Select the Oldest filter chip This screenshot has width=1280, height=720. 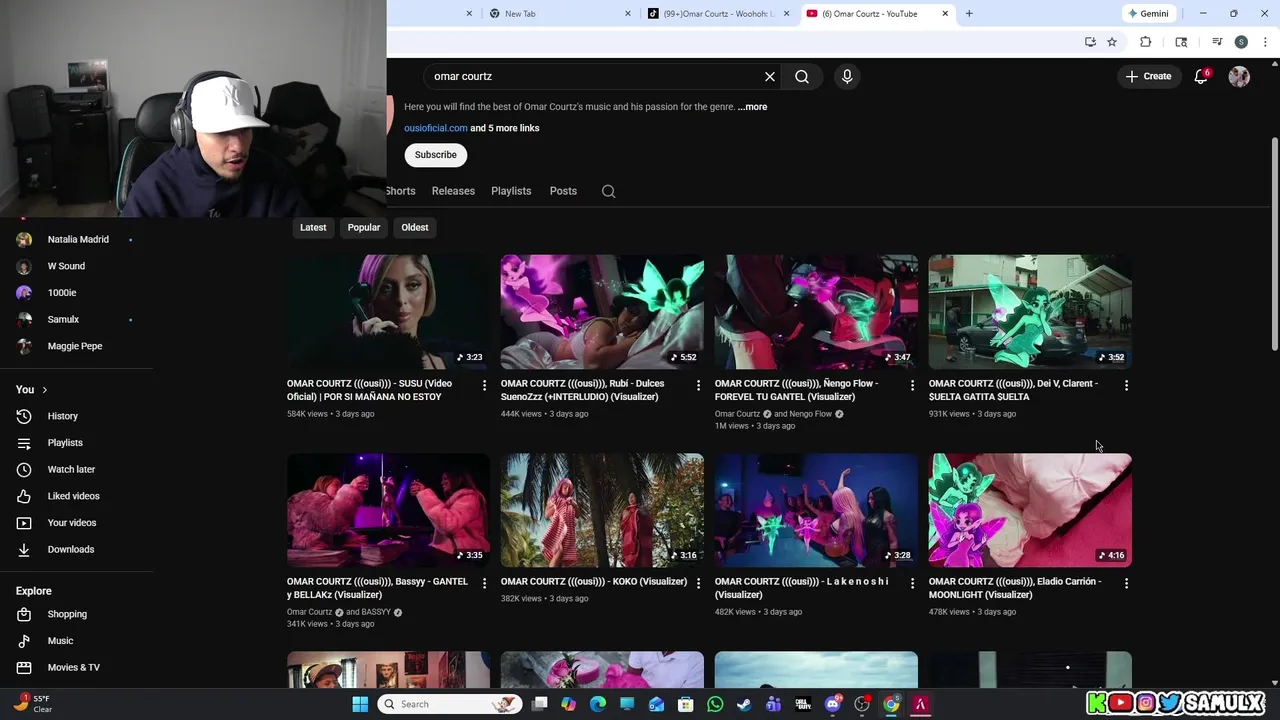tap(415, 228)
